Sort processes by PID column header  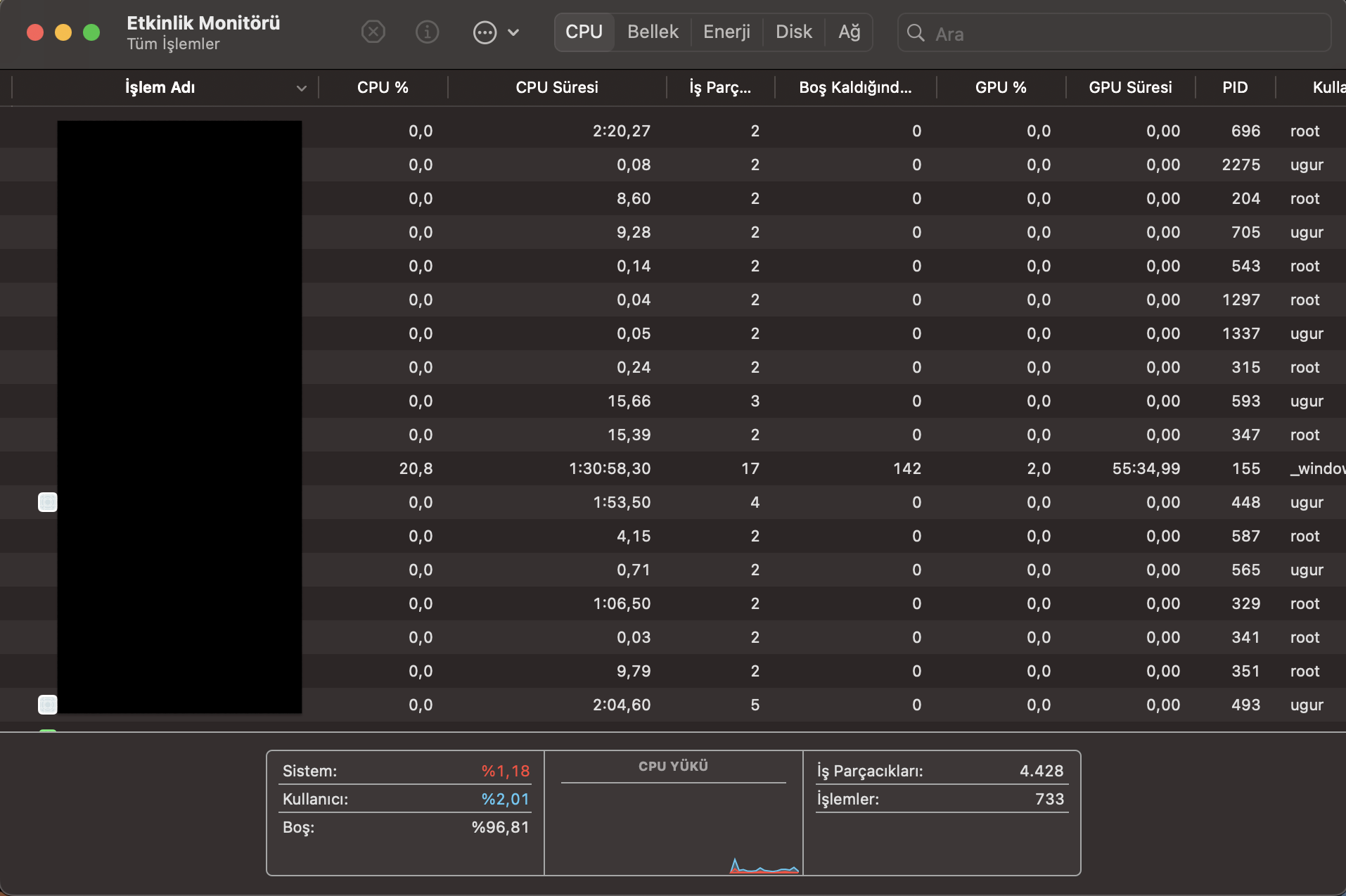(1234, 87)
